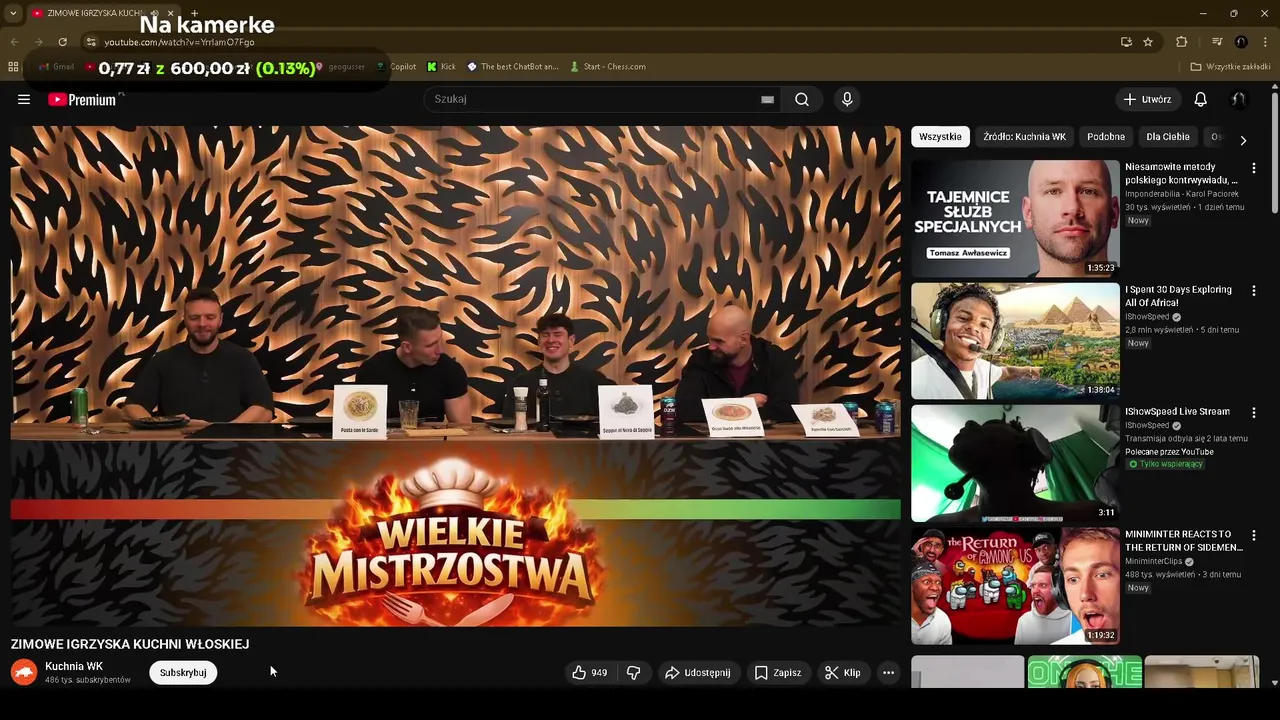Open the Imponderabilia - Karol Paciorek channel name
This screenshot has width=1280, height=720.
(x=1181, y=194)
